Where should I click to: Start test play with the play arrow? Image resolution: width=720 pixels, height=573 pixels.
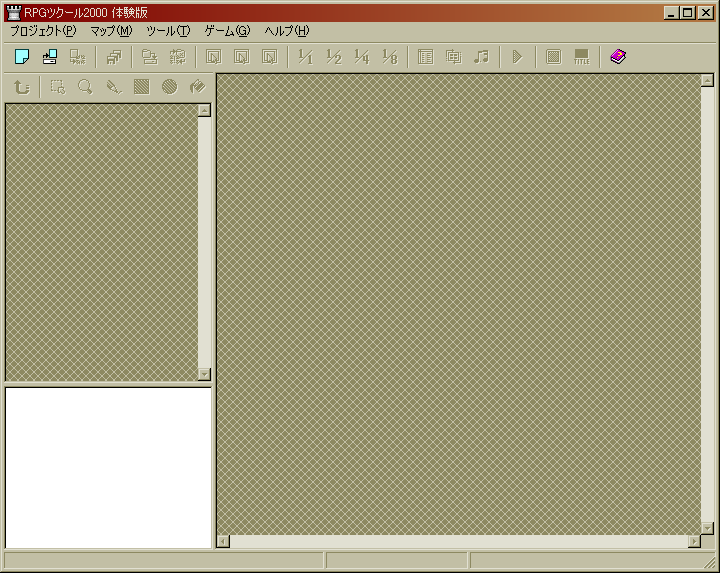(x=517, y=57)
